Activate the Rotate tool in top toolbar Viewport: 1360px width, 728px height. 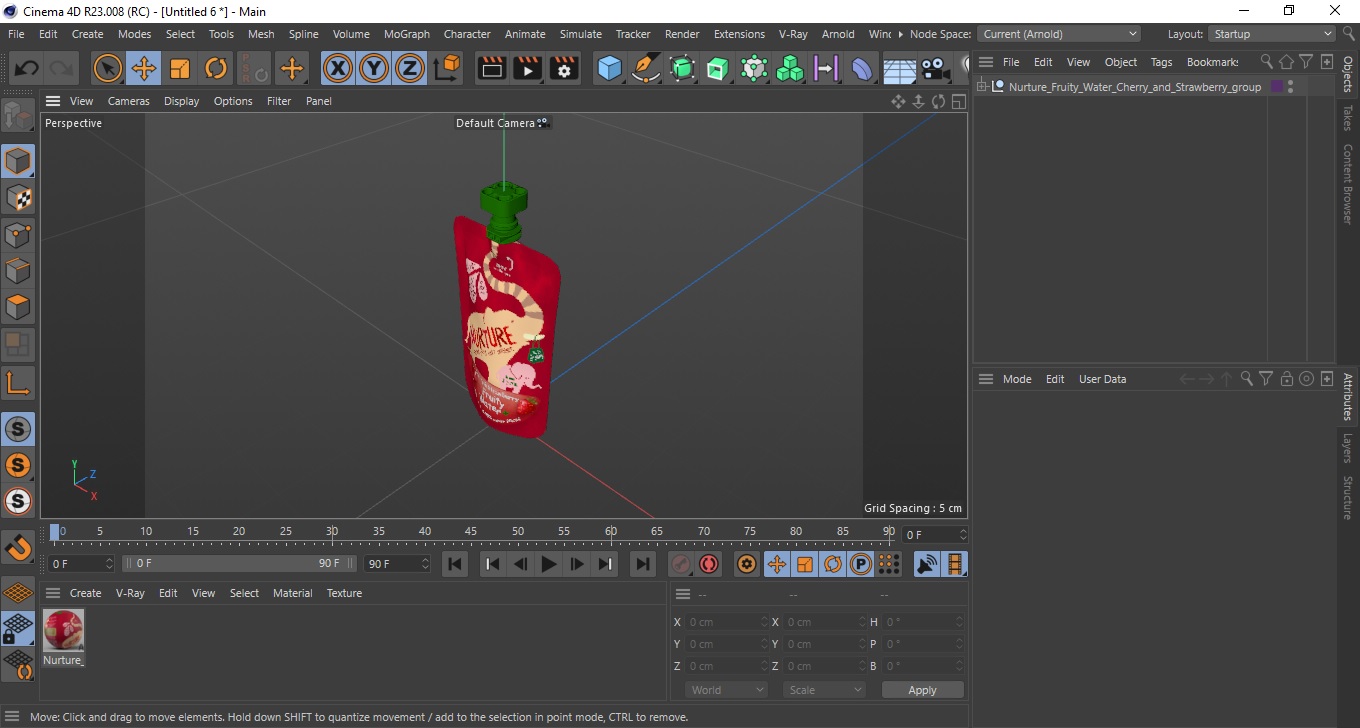click(x=216, y=69)
